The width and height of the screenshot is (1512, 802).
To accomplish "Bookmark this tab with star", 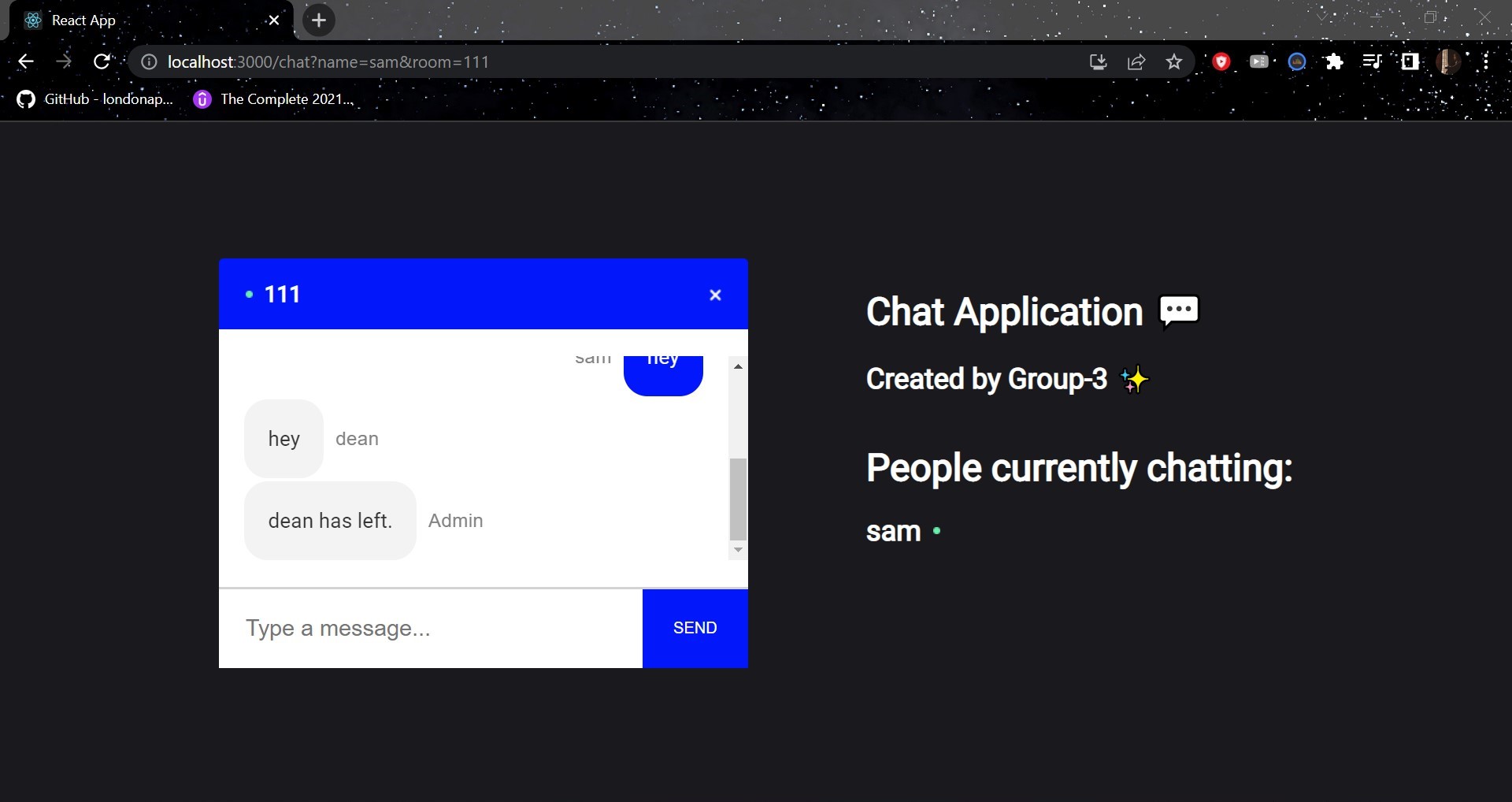I will 1174,61.
